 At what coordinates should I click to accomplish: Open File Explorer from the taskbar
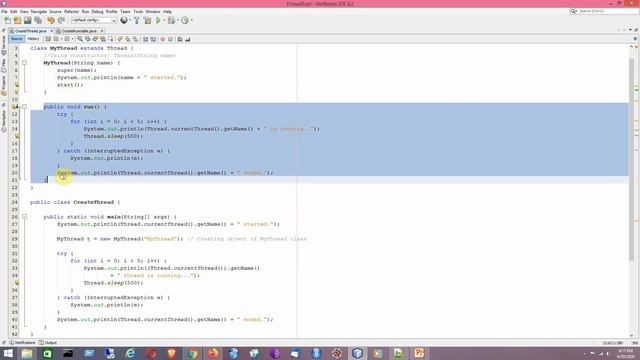(x=27, y=353)
